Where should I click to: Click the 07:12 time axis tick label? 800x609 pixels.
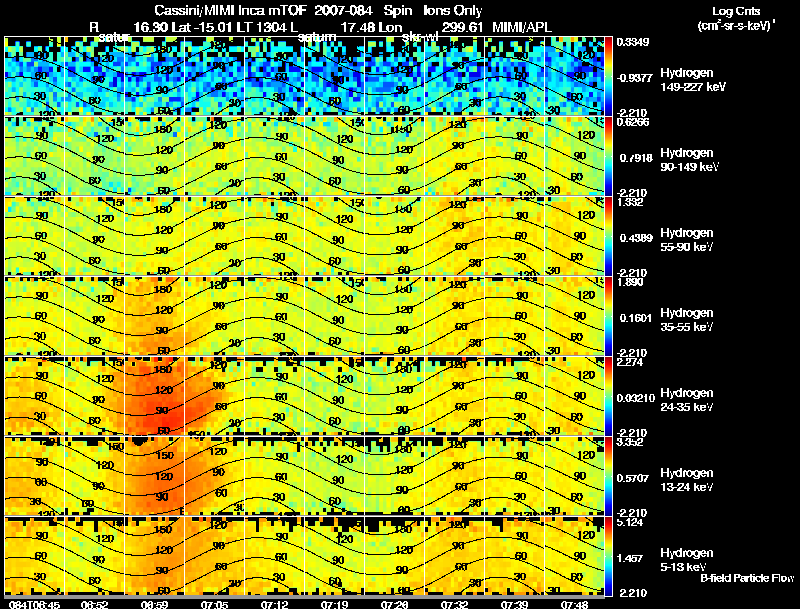tap(274, 604)
